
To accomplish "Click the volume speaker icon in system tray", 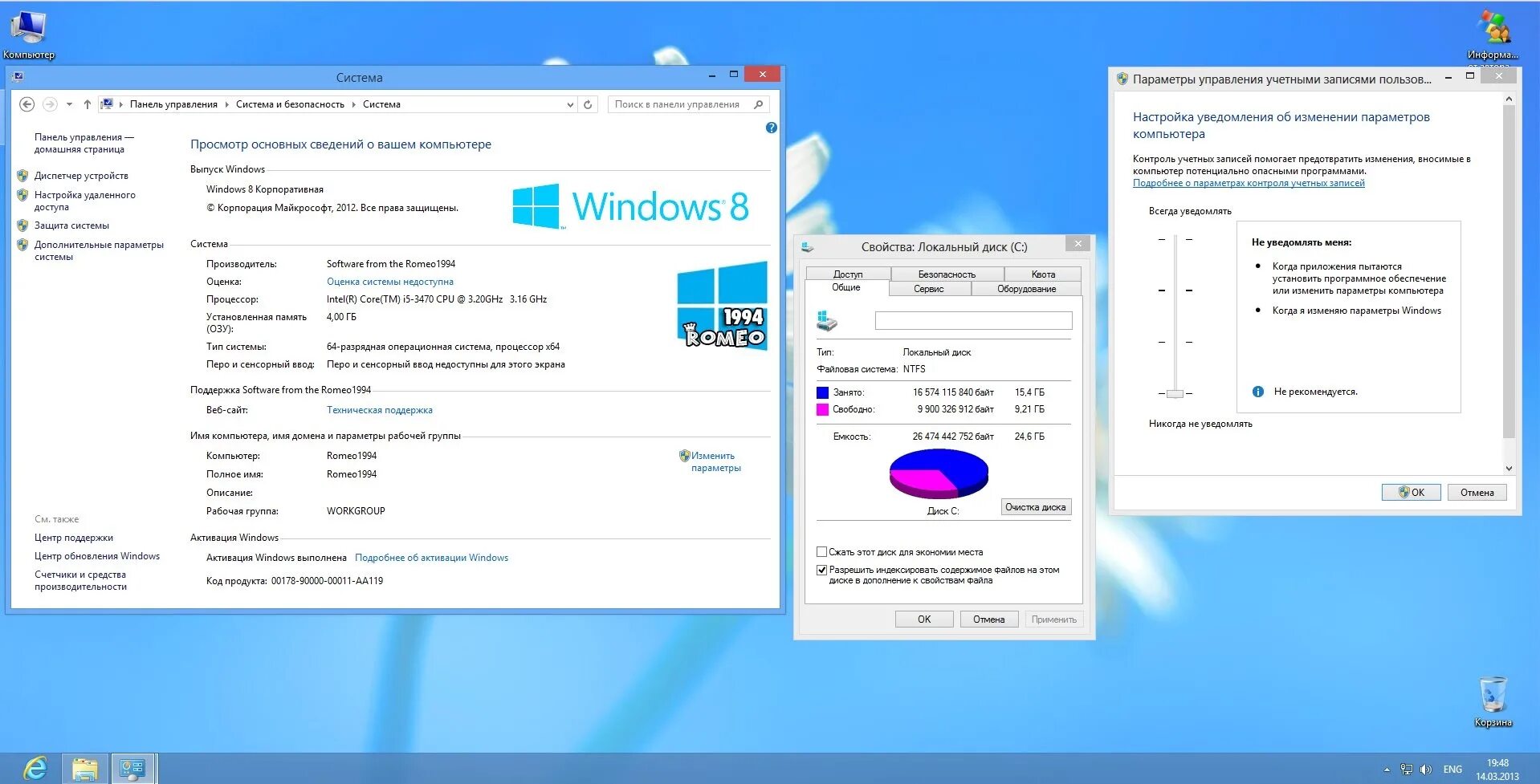I will click(1425, 769).
